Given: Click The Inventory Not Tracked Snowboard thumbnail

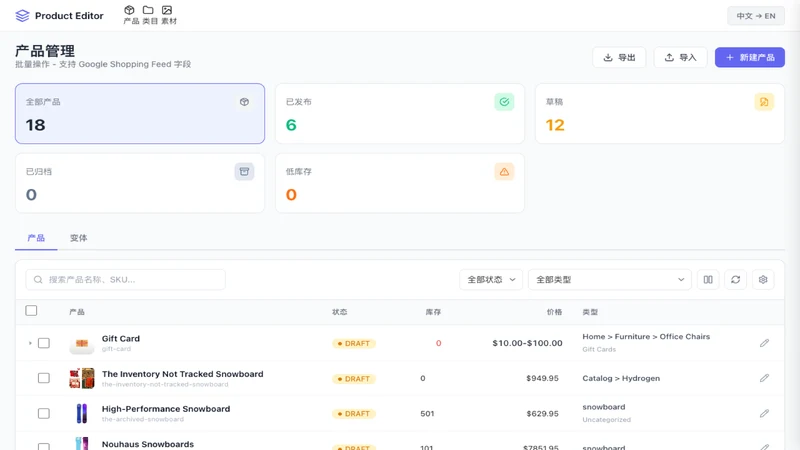Looking at the screenshot, I should click(x=82, y=379).
